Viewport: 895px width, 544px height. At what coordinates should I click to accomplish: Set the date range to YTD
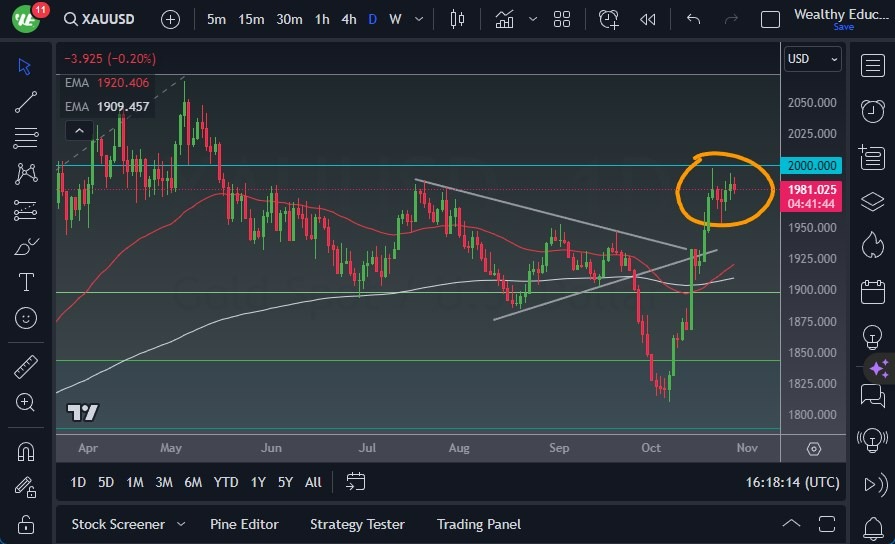click(x=225, y=482)
